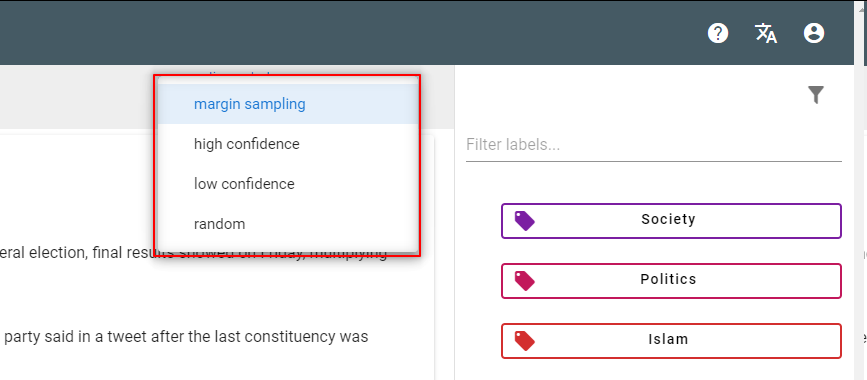Click the pink tag icon on Politics

click(524, 280)
